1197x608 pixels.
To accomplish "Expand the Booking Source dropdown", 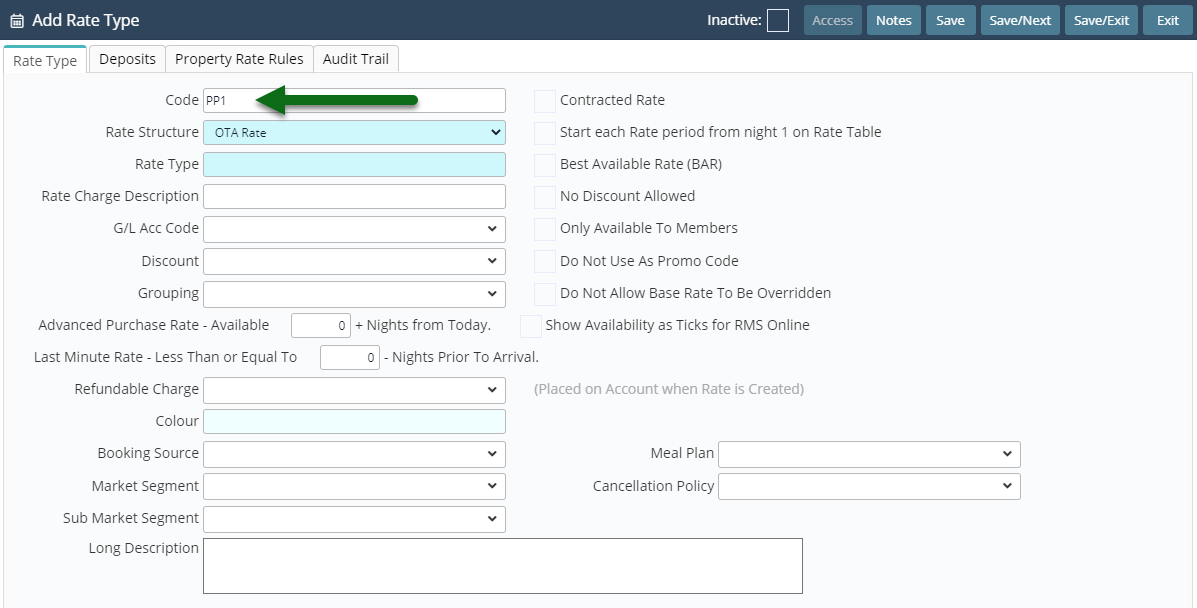I will (354, 454).
